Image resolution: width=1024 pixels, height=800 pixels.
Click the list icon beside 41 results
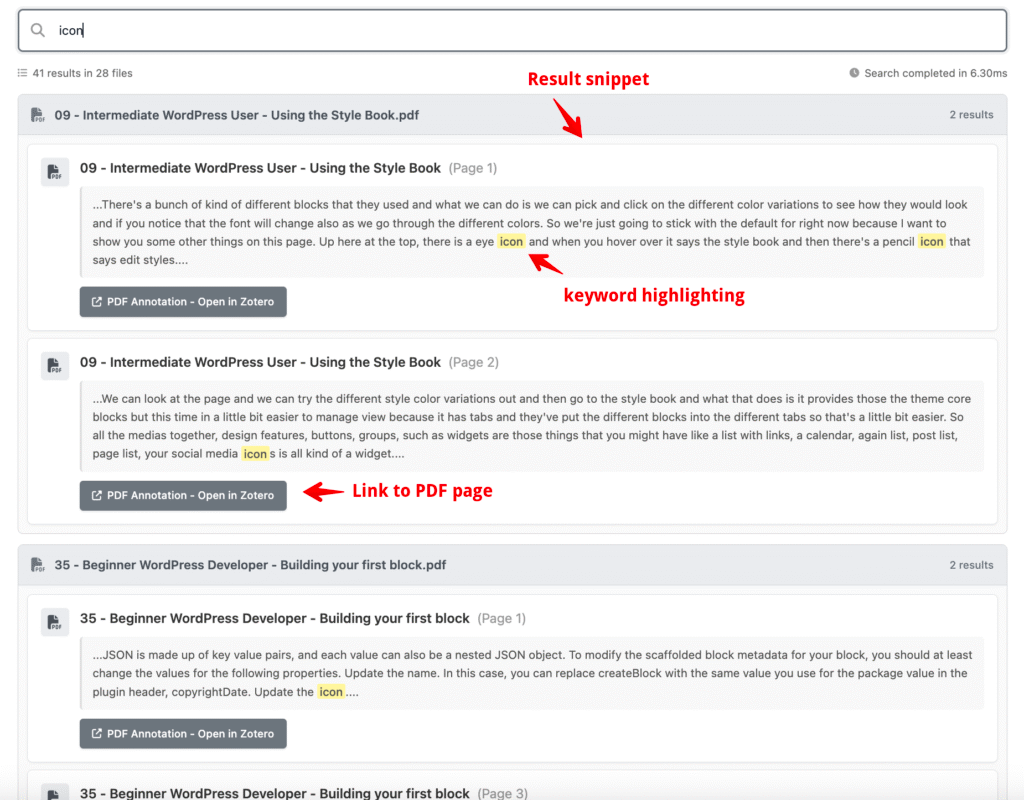pos(22,73)
